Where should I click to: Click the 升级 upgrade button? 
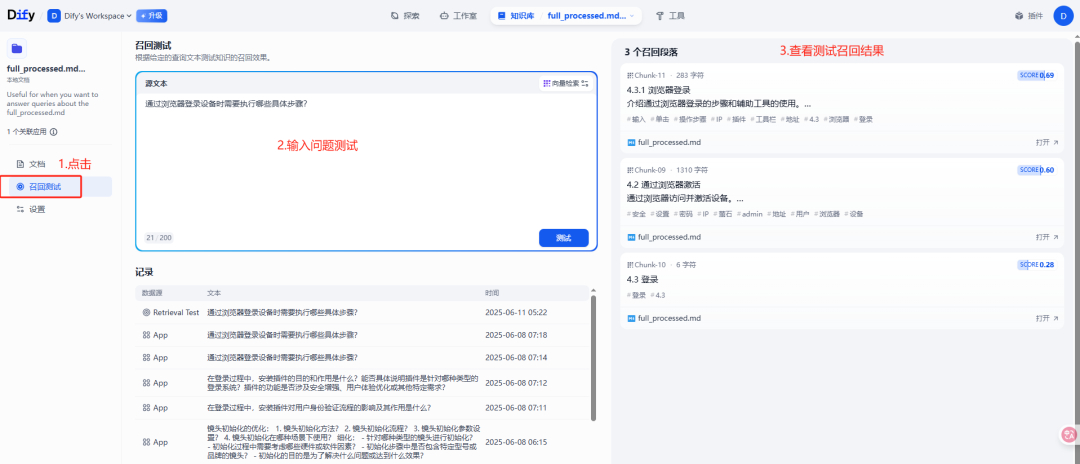click(x=152, y=16)
